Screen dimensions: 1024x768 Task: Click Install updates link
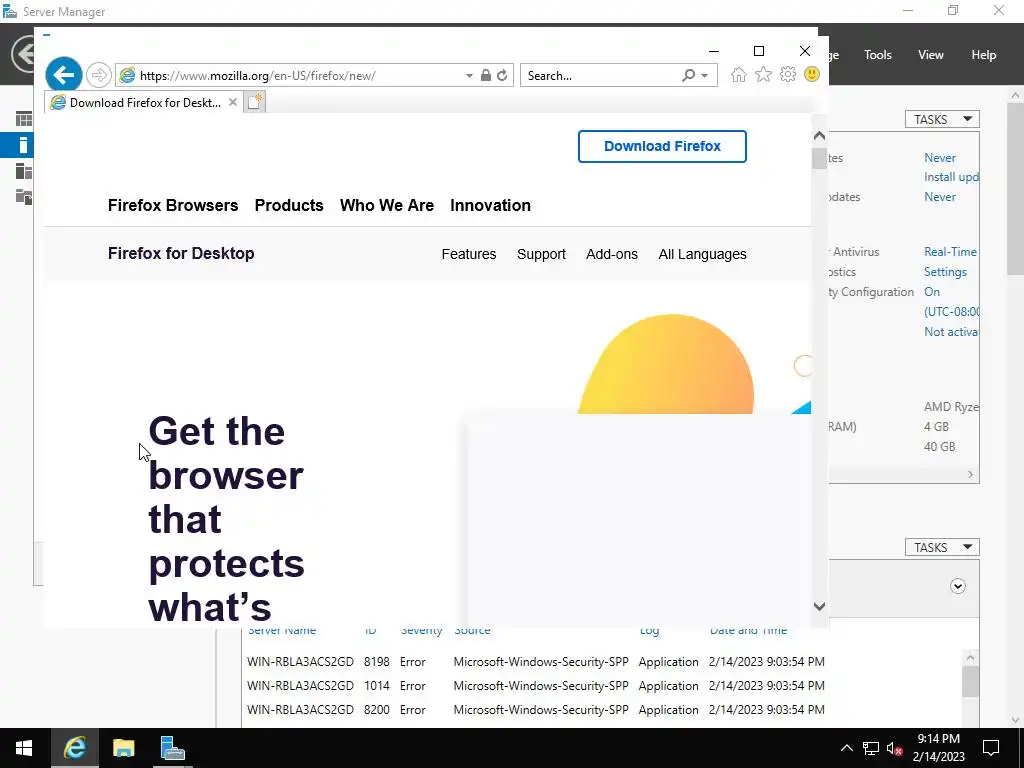tap(951, 177)
